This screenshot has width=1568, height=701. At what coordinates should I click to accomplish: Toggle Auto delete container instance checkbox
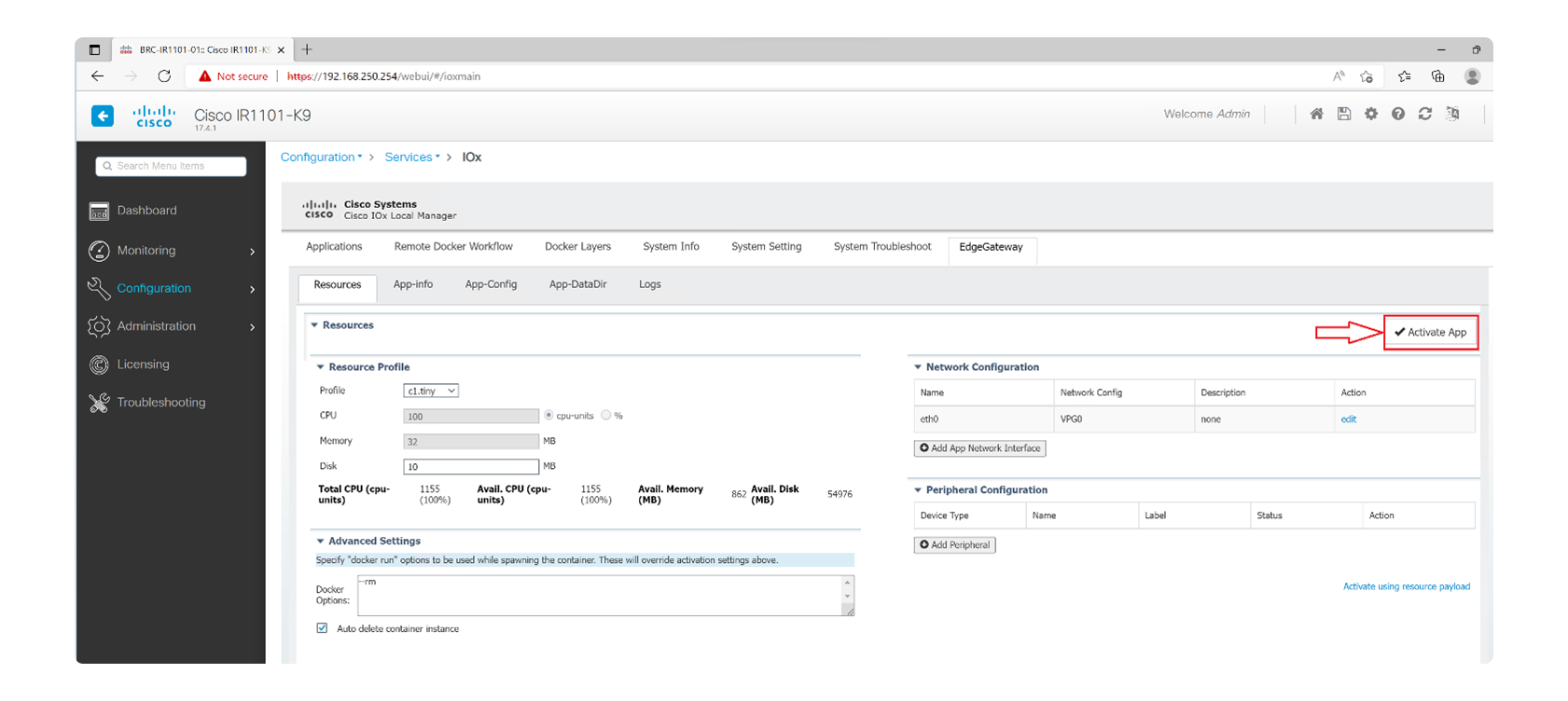(x=322, y=628)
